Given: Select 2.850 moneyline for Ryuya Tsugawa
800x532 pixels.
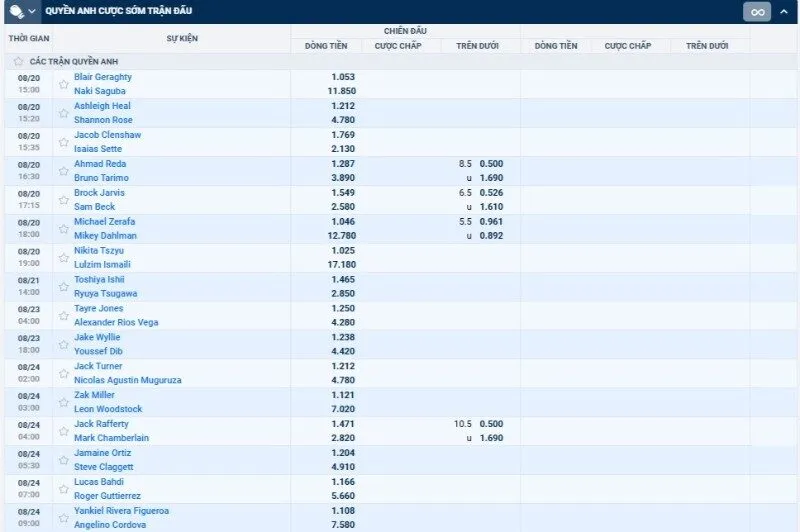Looking at the screenshot, I should (343, 294).
